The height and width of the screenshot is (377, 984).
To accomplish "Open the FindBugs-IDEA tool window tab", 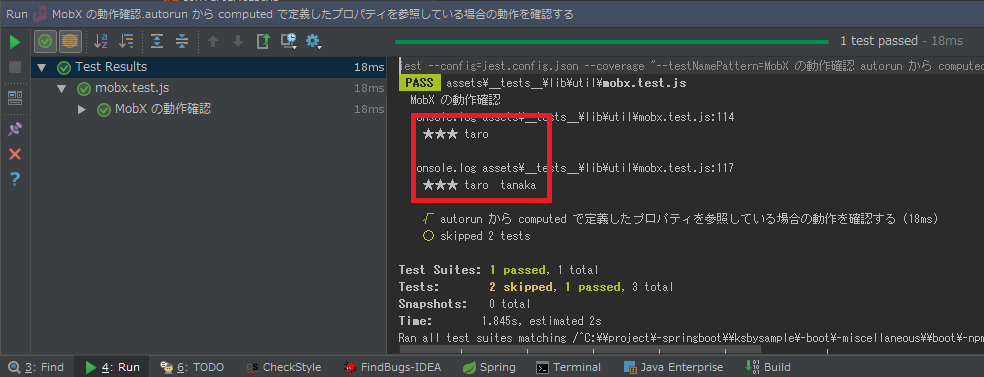I will [392, 367].
